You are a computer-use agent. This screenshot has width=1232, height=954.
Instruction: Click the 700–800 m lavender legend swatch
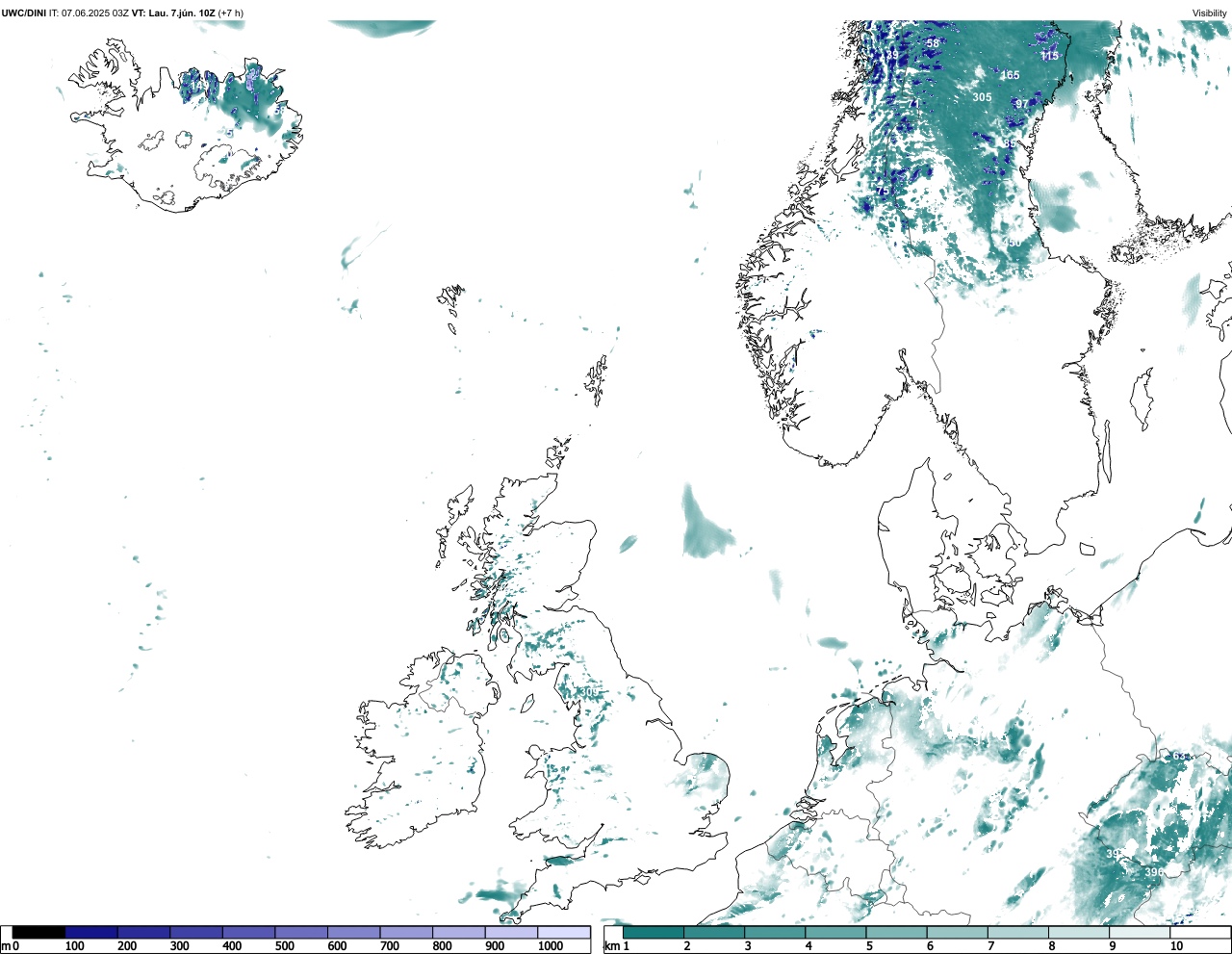[x=406, y=932]
